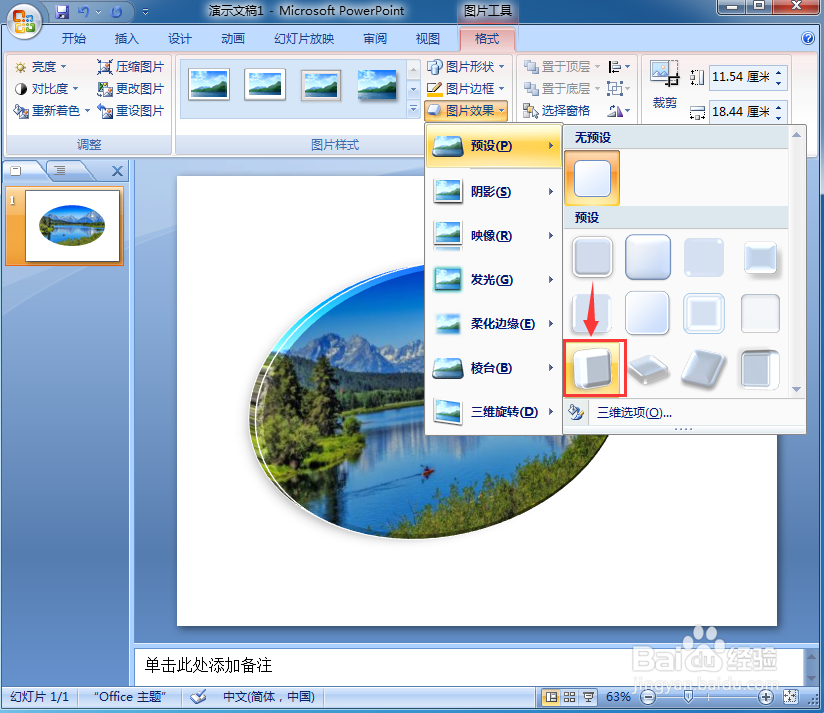Open the 图片边框 picture border dropdown

coord(466,89)
